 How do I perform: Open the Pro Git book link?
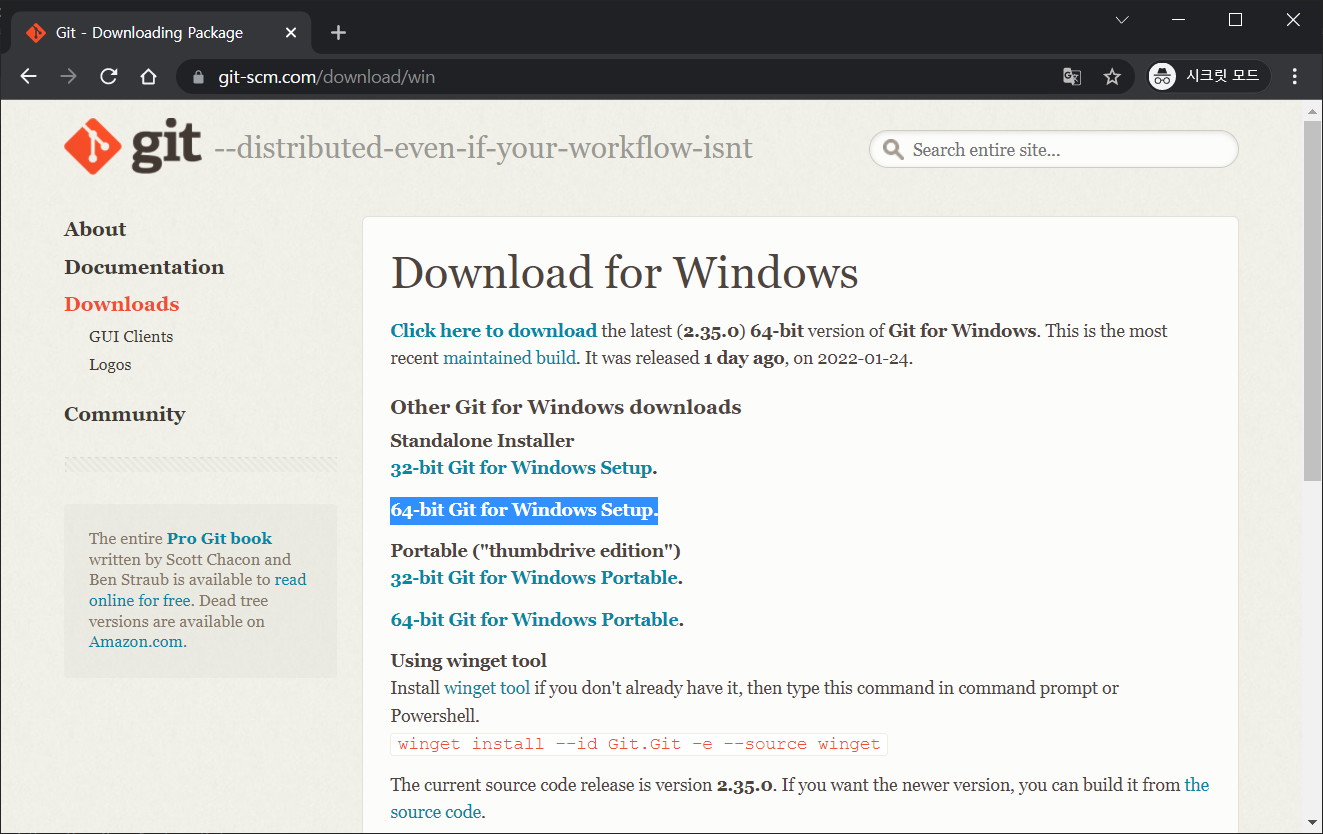(219, 538)
